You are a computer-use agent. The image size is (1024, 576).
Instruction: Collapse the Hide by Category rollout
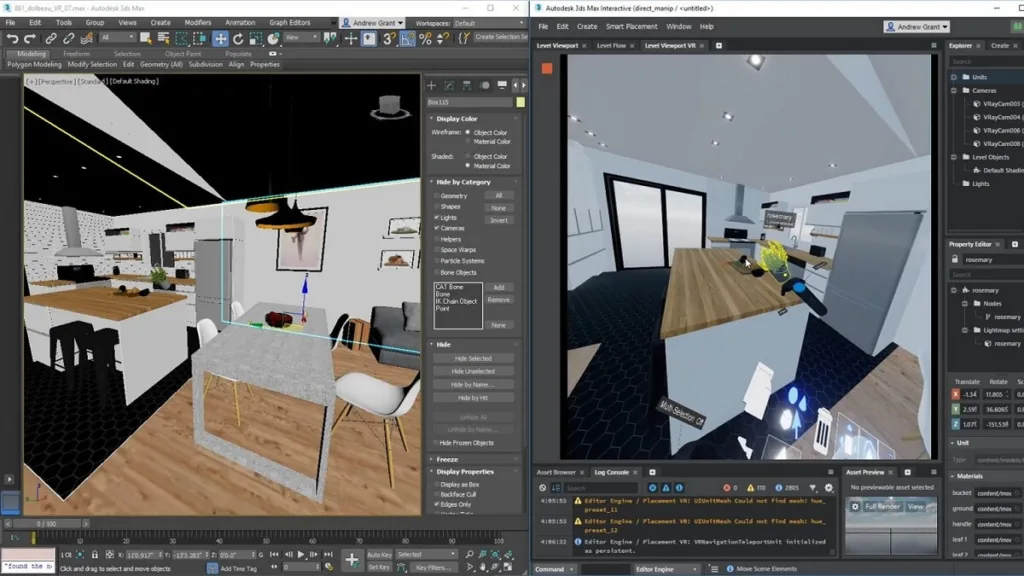click(463, 182)
